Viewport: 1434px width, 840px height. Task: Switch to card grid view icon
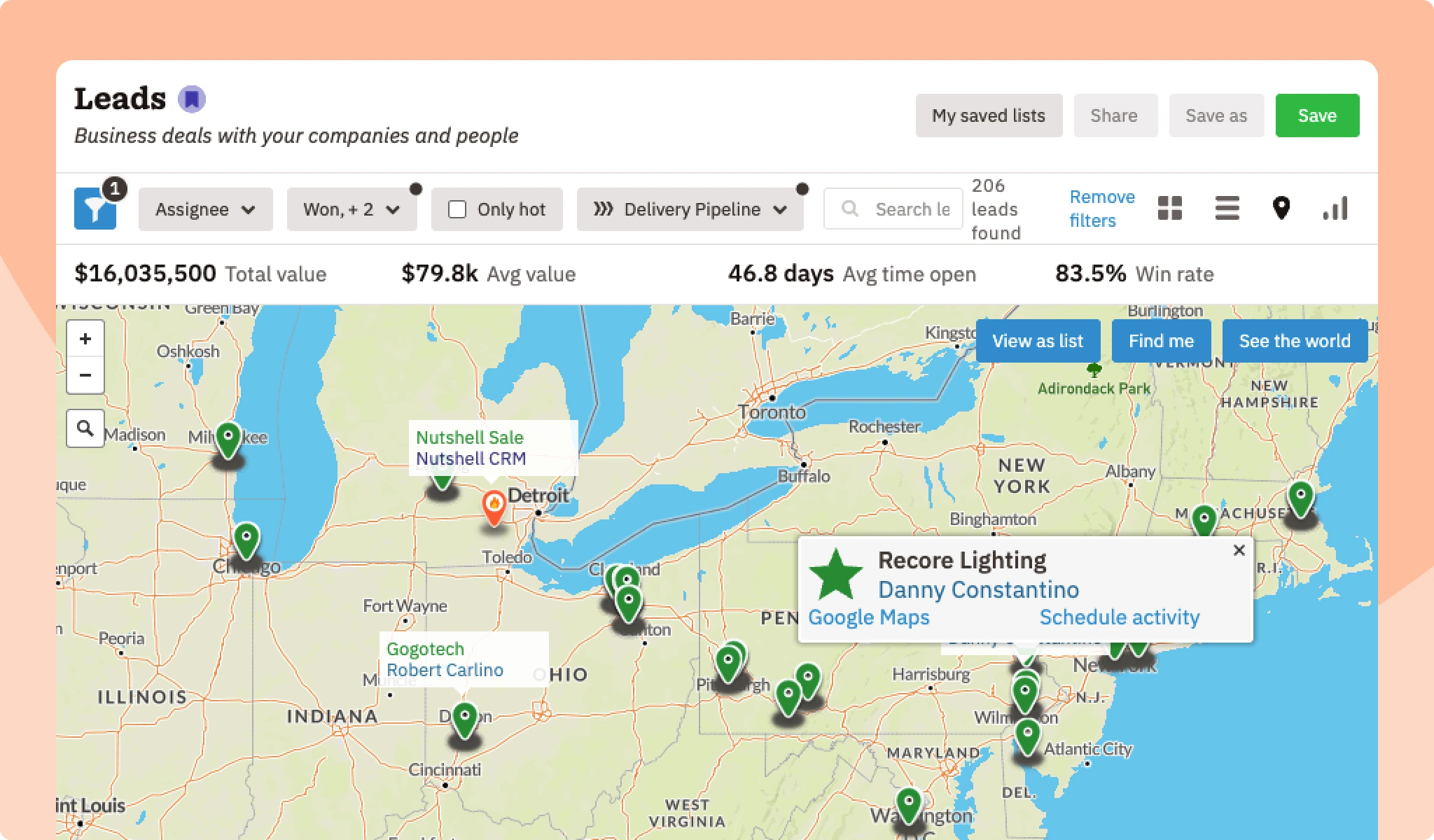tap(1169, 209)
